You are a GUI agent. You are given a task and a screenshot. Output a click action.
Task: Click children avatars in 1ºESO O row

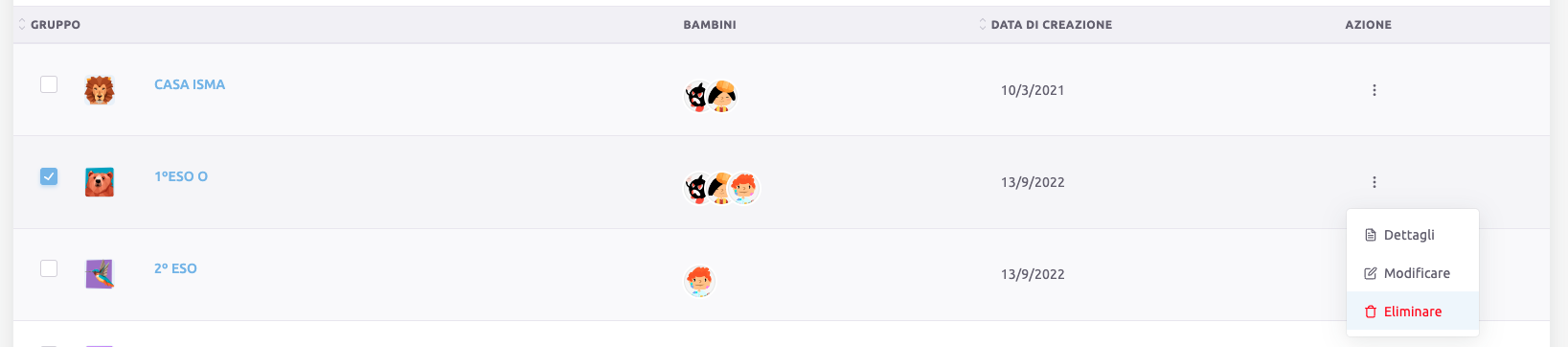pyautogui.click(x=722, y=188)
